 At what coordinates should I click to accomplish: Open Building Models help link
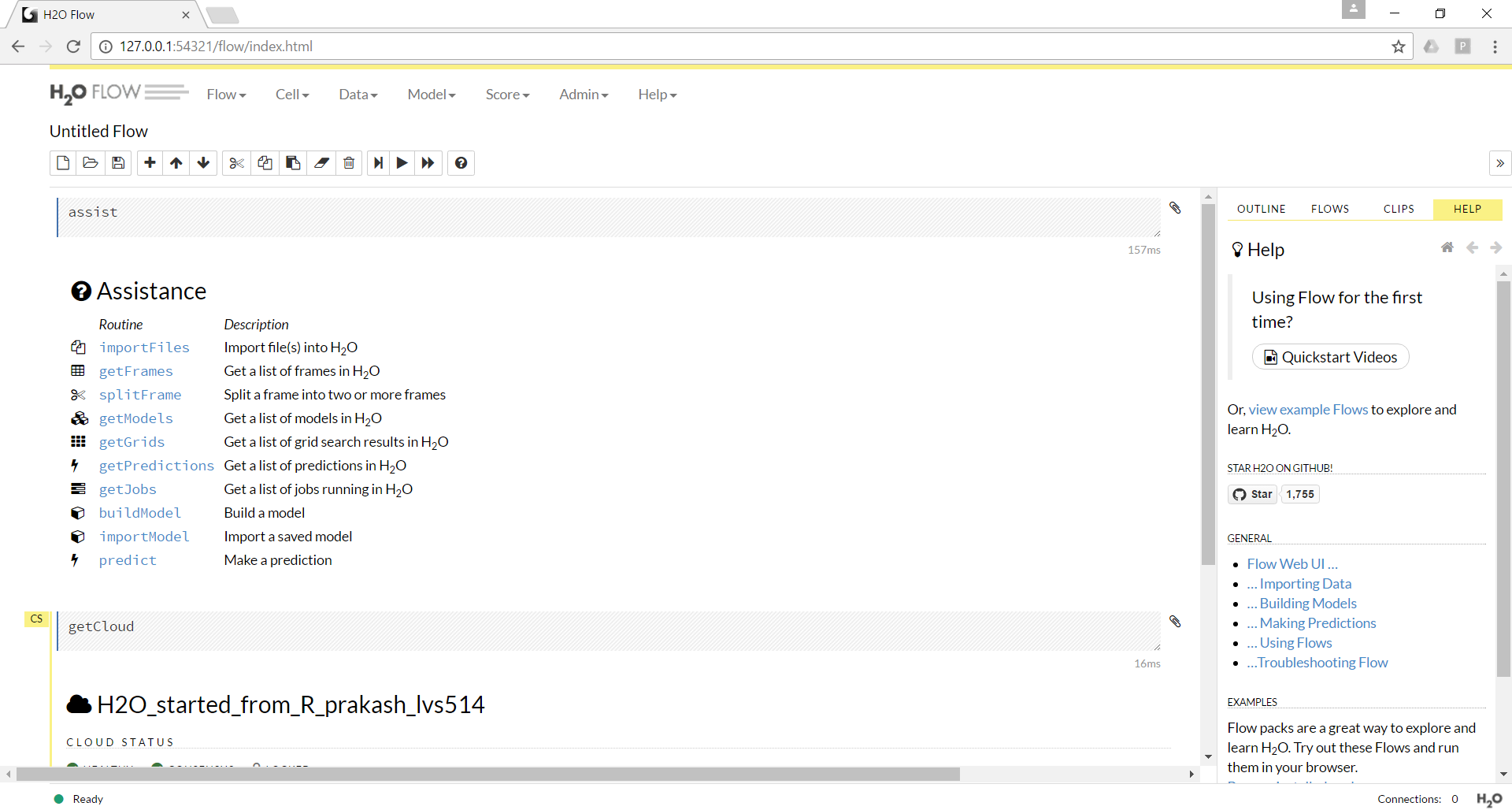point(1302,604)
